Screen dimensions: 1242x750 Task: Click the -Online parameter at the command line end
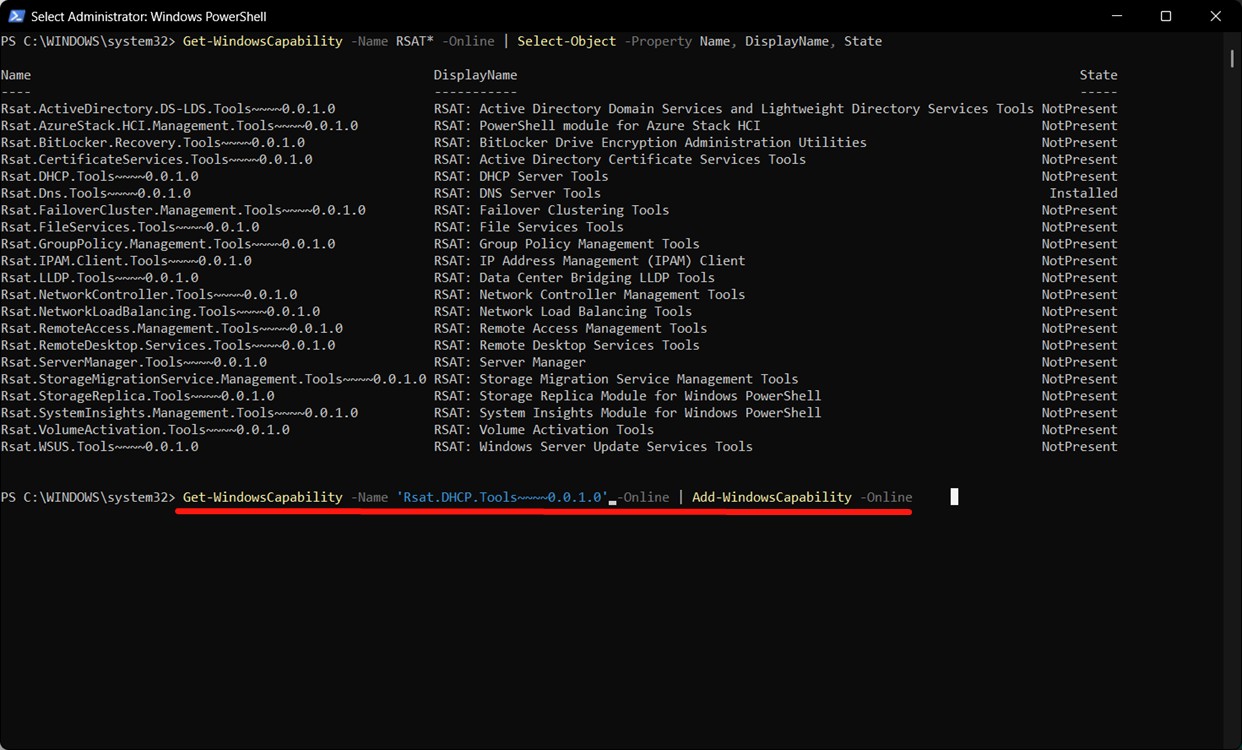pyautogui.click(x=883, y=496)
